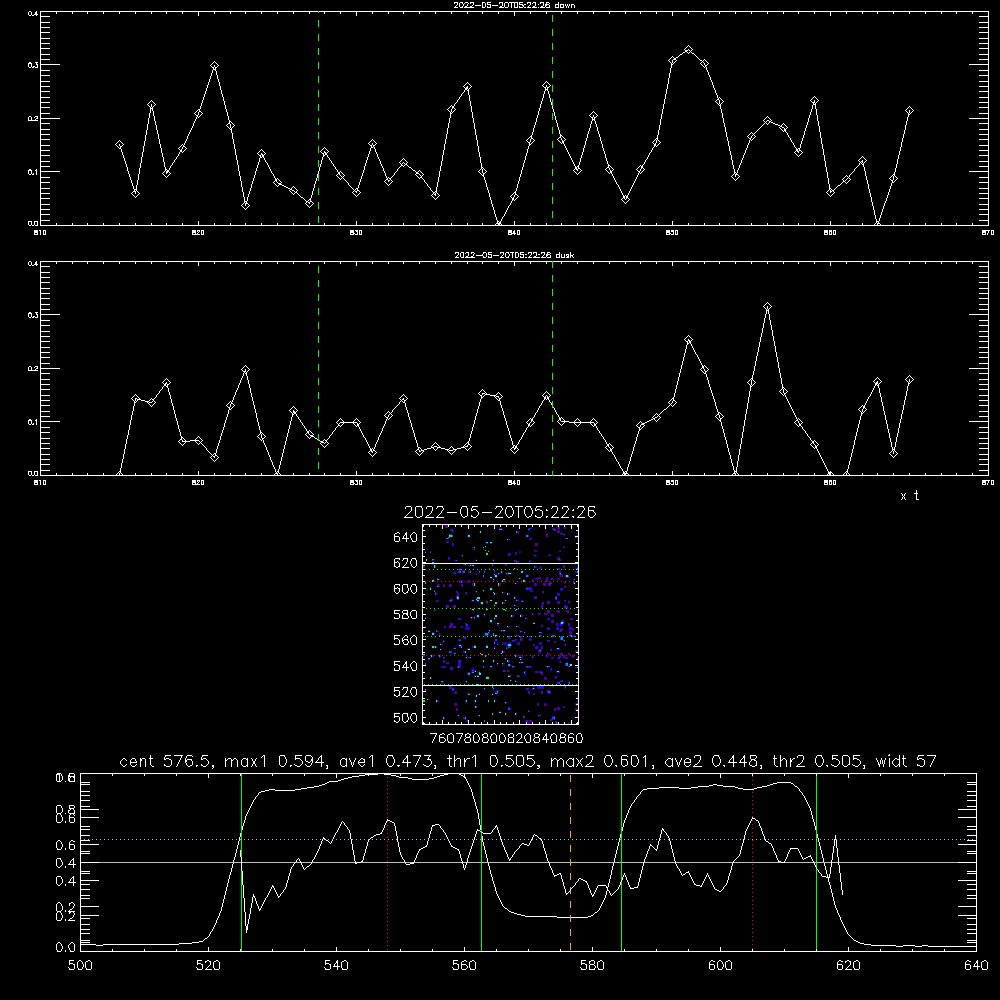The width and height of the screenshot is (1000, 1000).
Task: Click the red dotted line near 605 in bottom plot
Action: click(753, 862)
